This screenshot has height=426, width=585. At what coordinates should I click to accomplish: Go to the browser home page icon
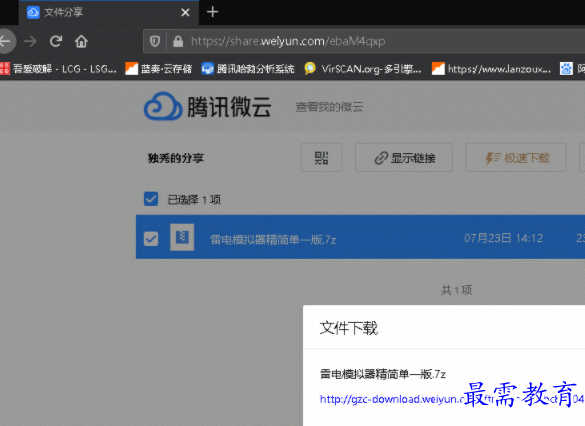[x=81, y=41]
